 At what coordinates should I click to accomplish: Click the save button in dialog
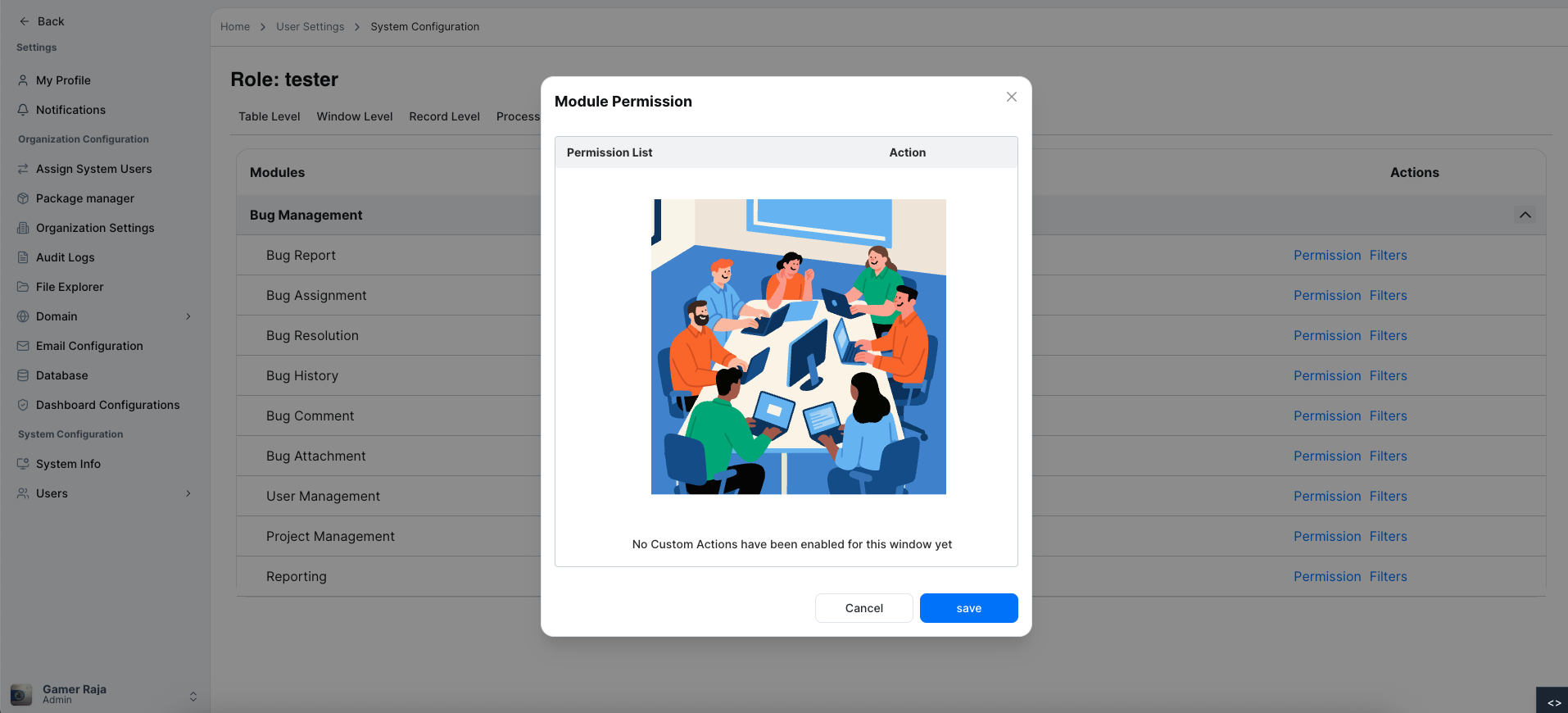[969, 608]
